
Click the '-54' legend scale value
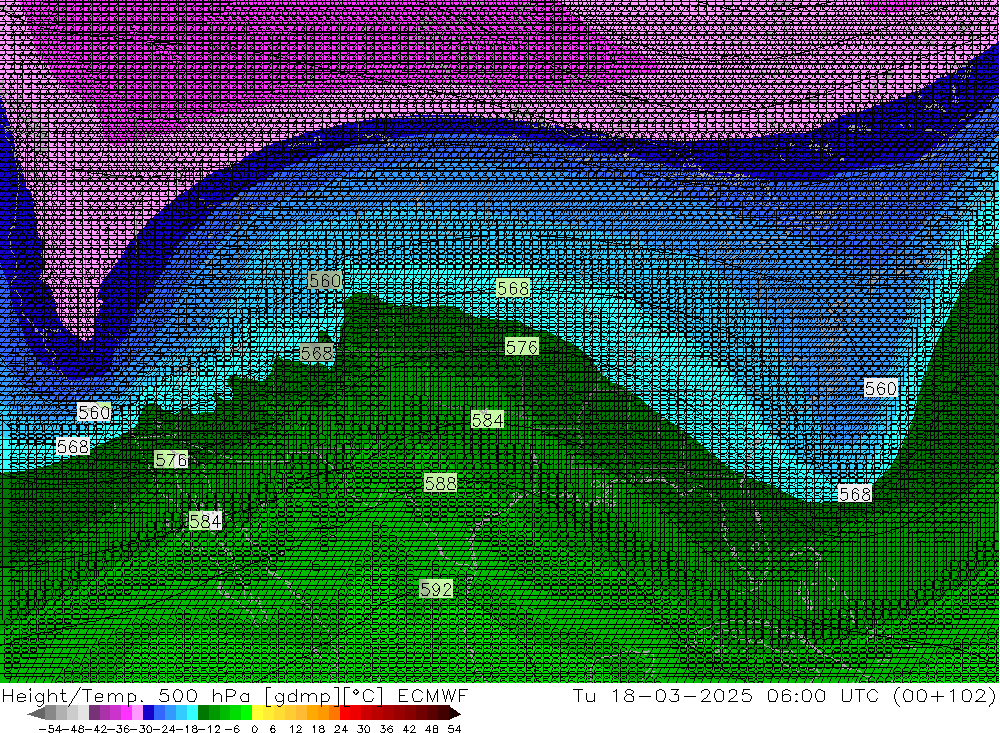pyautogui.click(x=50, y=729)
